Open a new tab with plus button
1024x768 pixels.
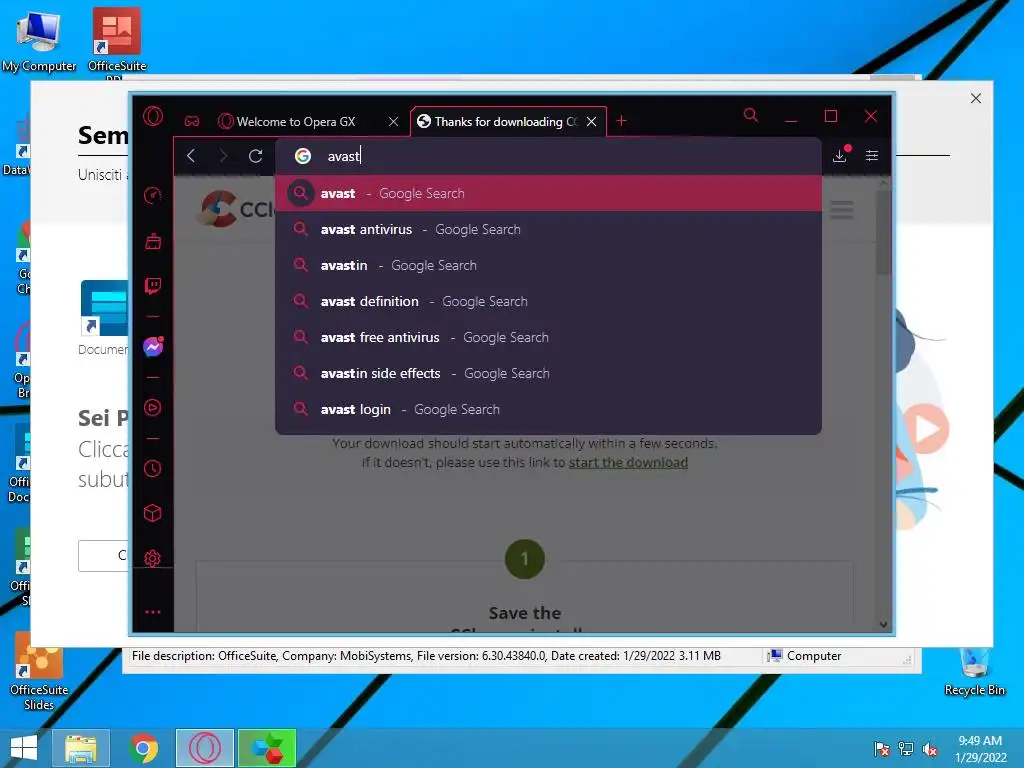point(621,121)
